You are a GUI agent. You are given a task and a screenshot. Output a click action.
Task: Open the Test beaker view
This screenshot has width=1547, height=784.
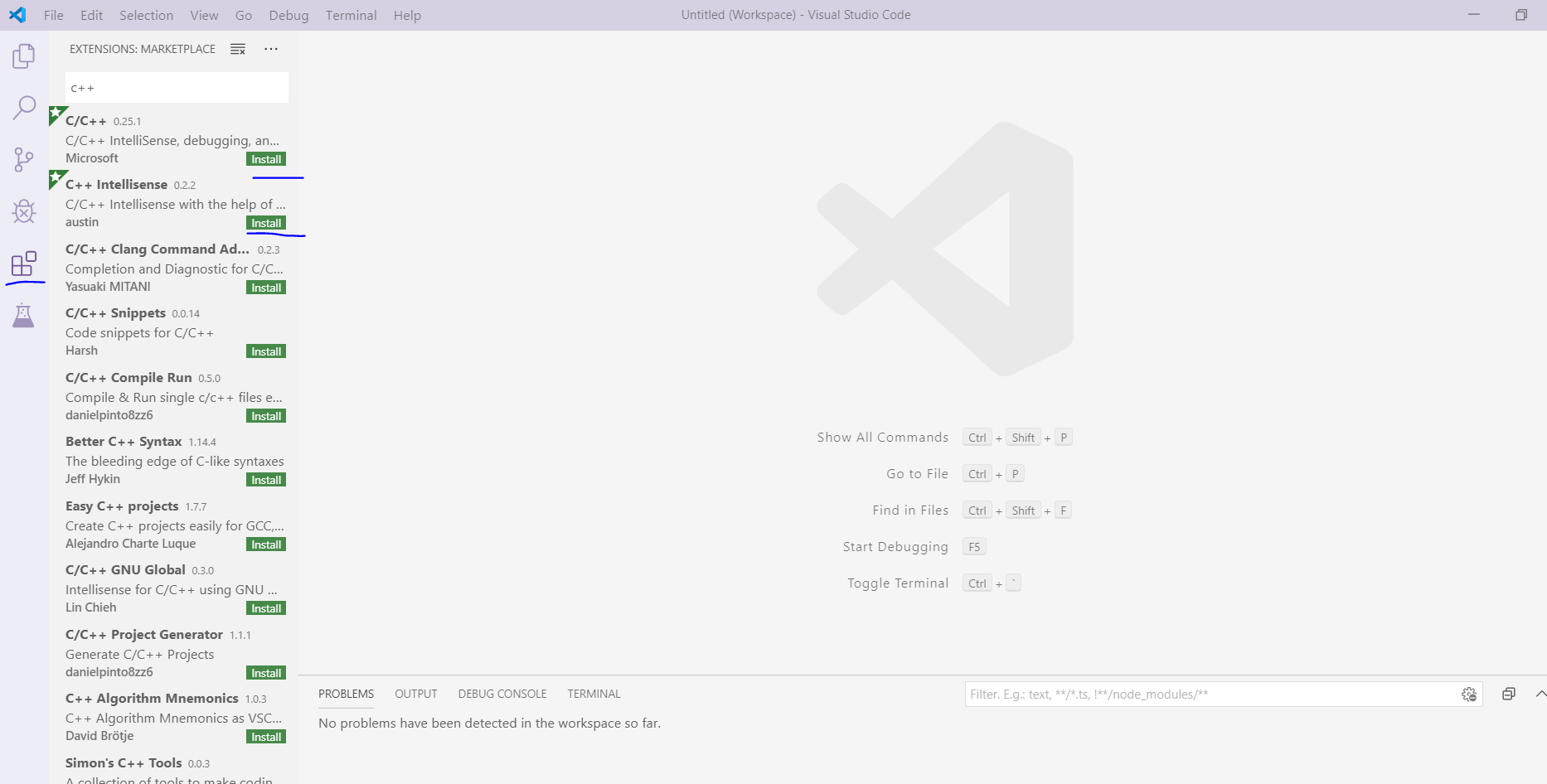tap(24, 316)
